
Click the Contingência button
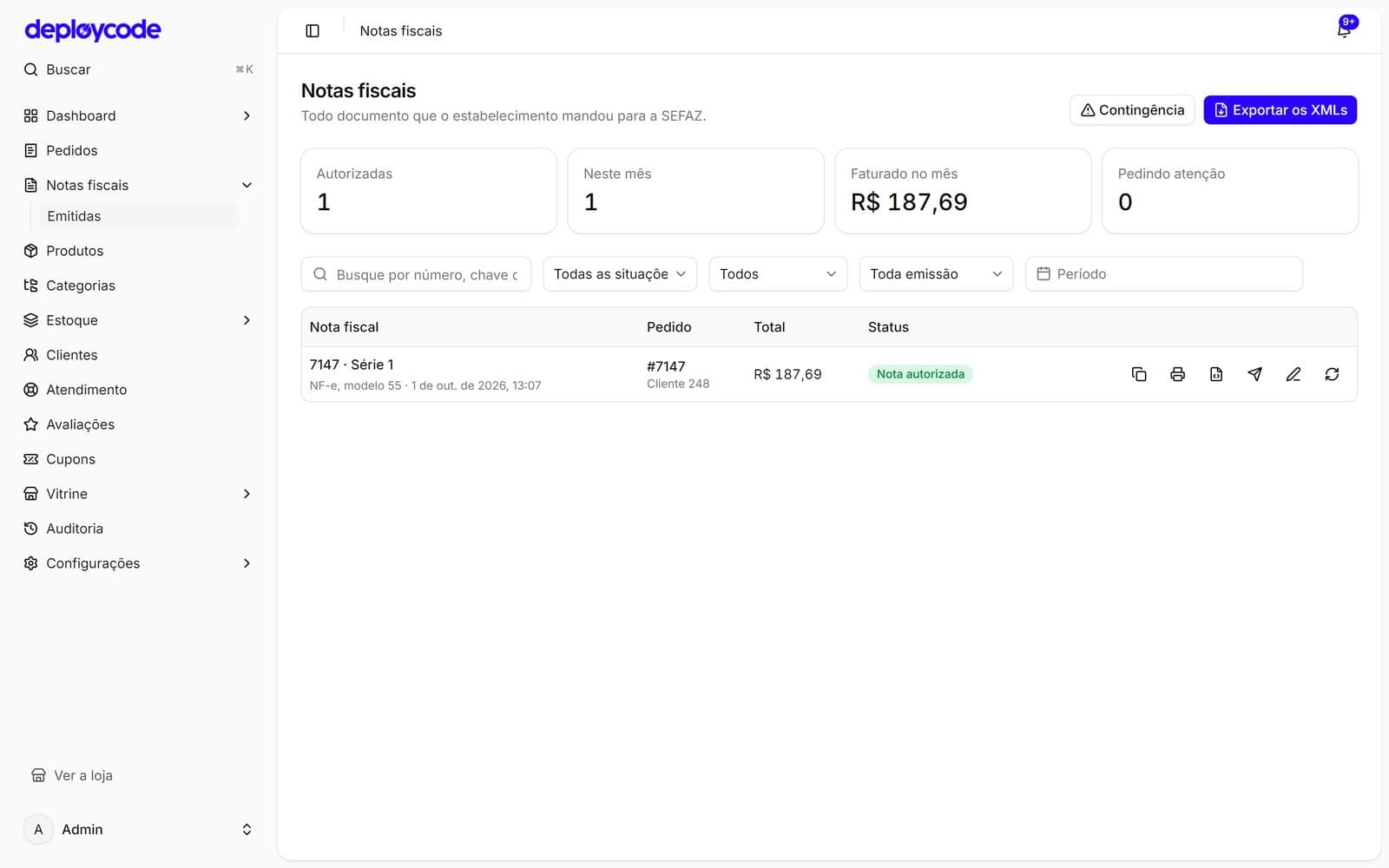click(1132, 110)
